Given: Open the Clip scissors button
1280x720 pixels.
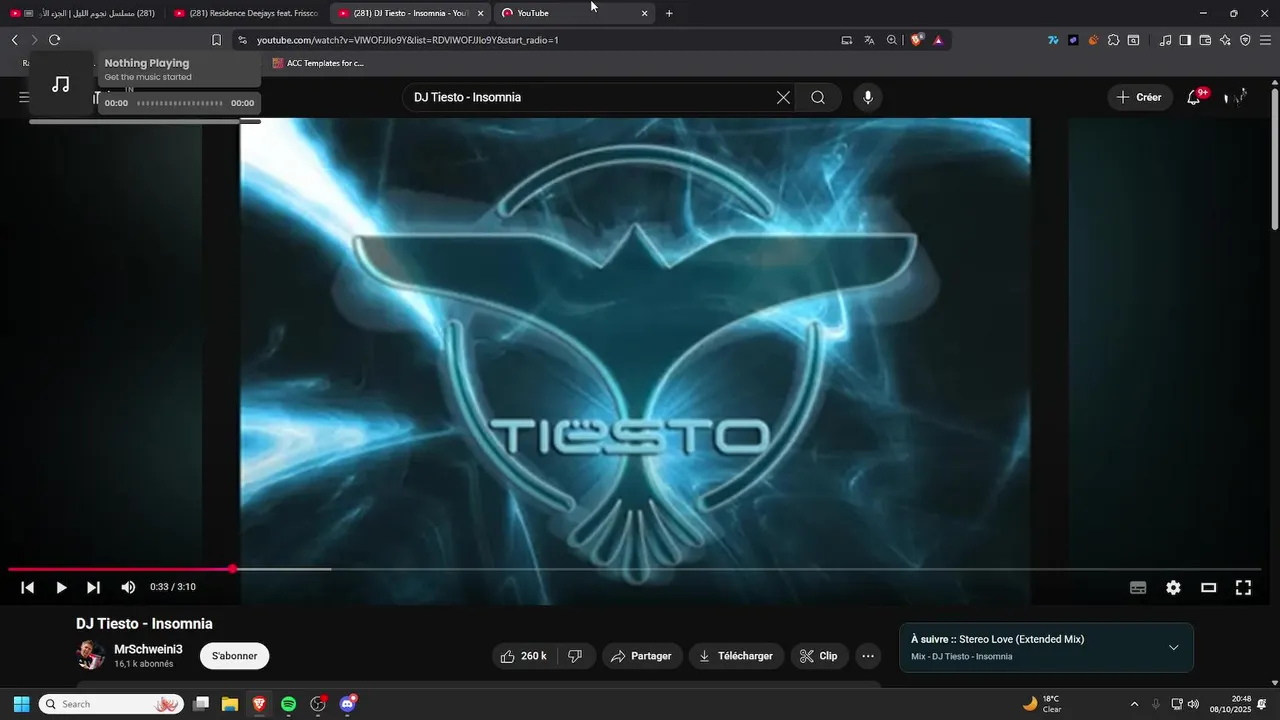Looking at the screenshot, I should [819, 656].
